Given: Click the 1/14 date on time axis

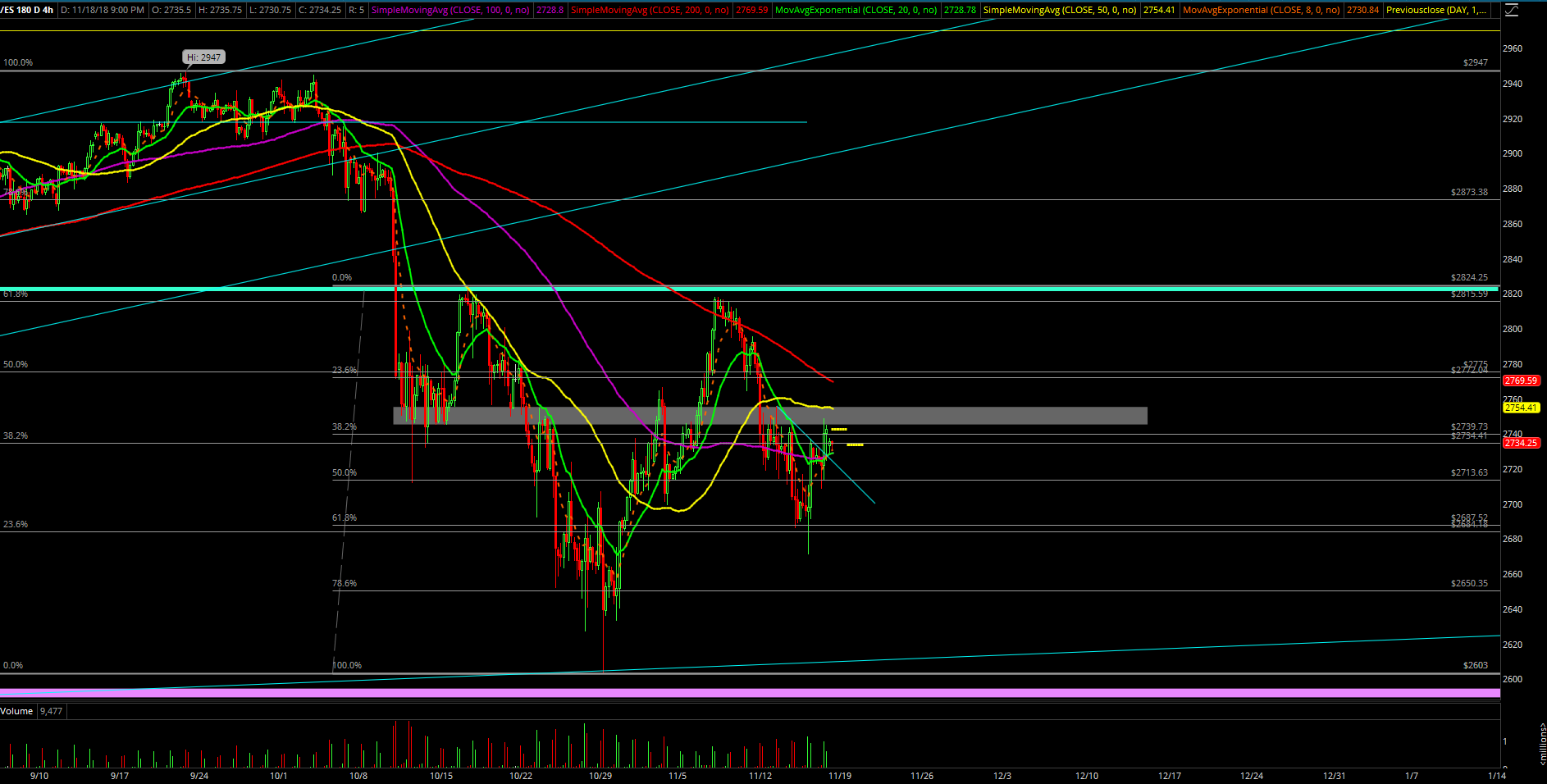Looking at the screenshot, I should (1497, 775).
